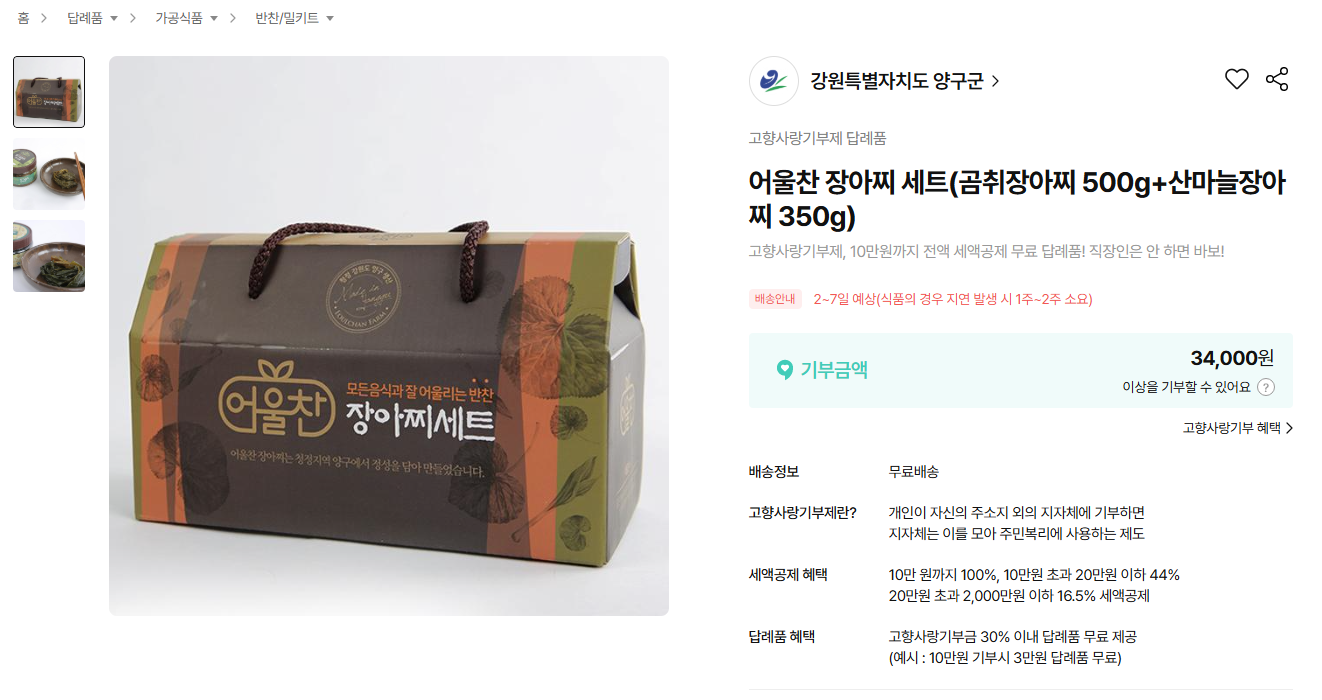Click the location pin icon by 기부금액
The height and width of the screenshot is (700, 1322).
pos(785,370)
